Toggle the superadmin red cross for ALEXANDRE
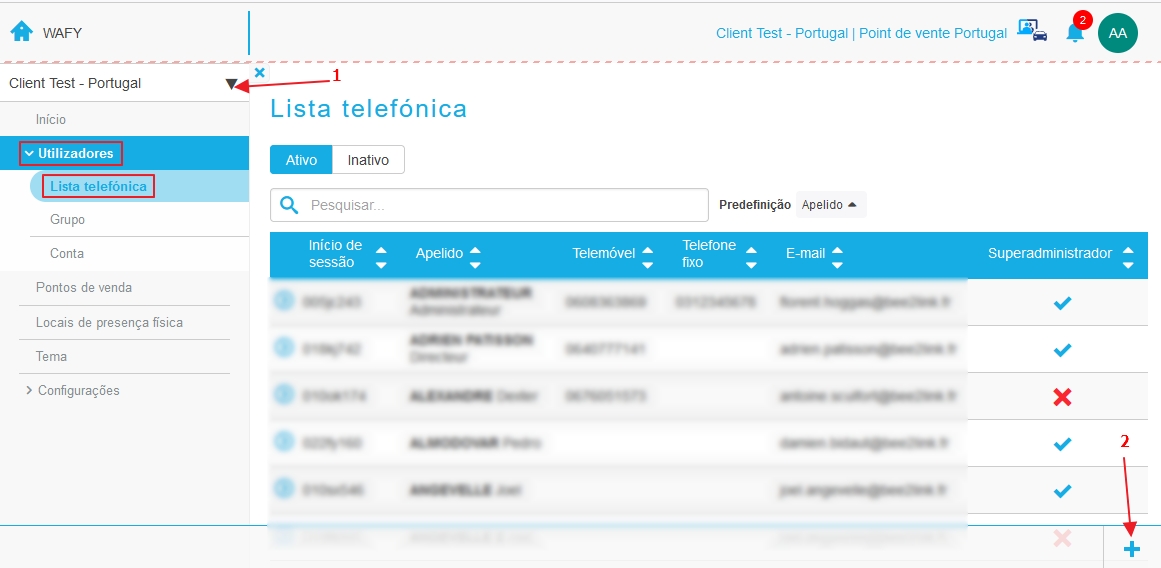This screenshot has width=1161, height=568. point(1062,398)
